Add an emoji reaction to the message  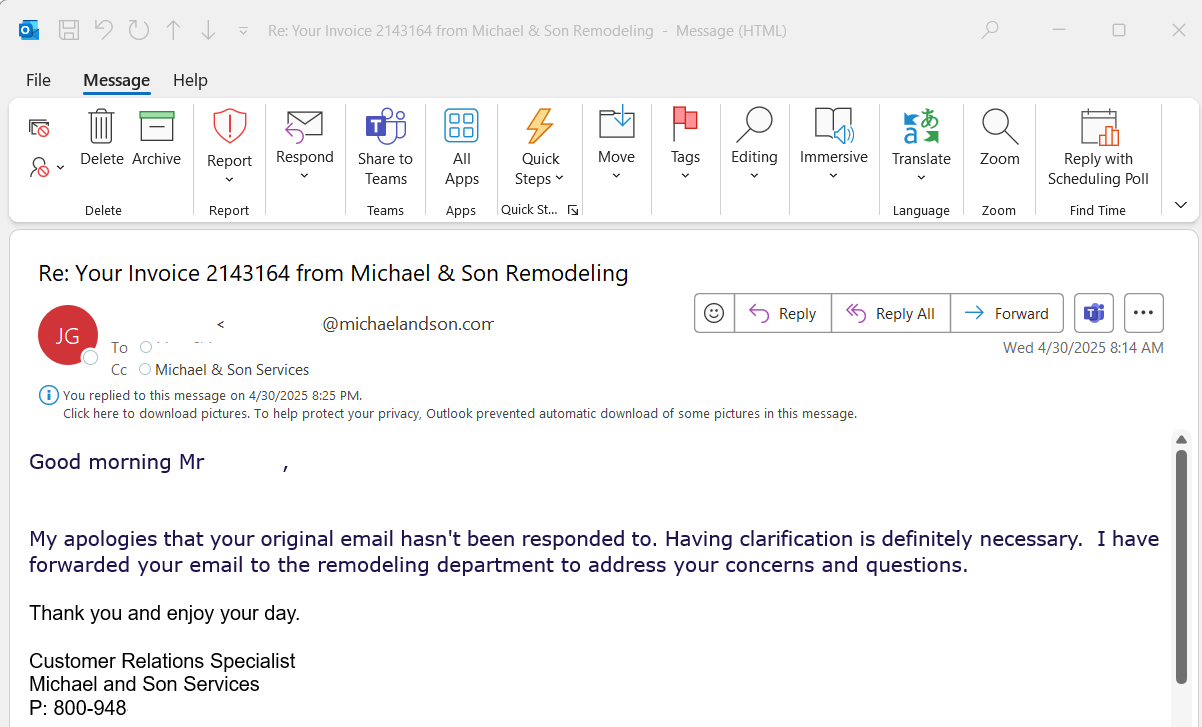point(714,313)
